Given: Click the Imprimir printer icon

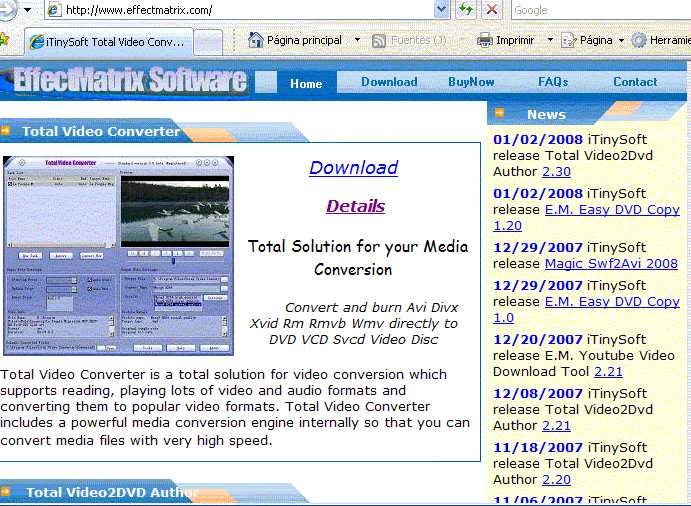Looking at the screenshot, I should (x=485, y=40).
